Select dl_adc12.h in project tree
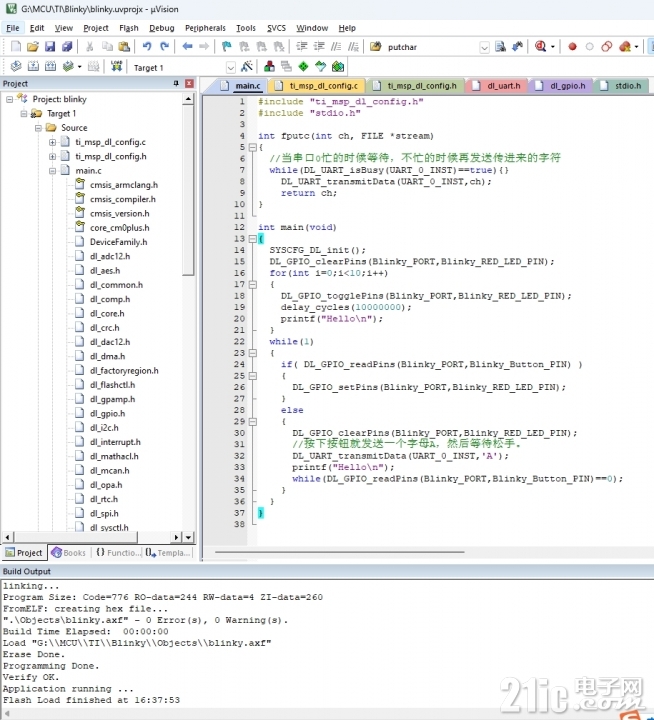 [110, 256]
